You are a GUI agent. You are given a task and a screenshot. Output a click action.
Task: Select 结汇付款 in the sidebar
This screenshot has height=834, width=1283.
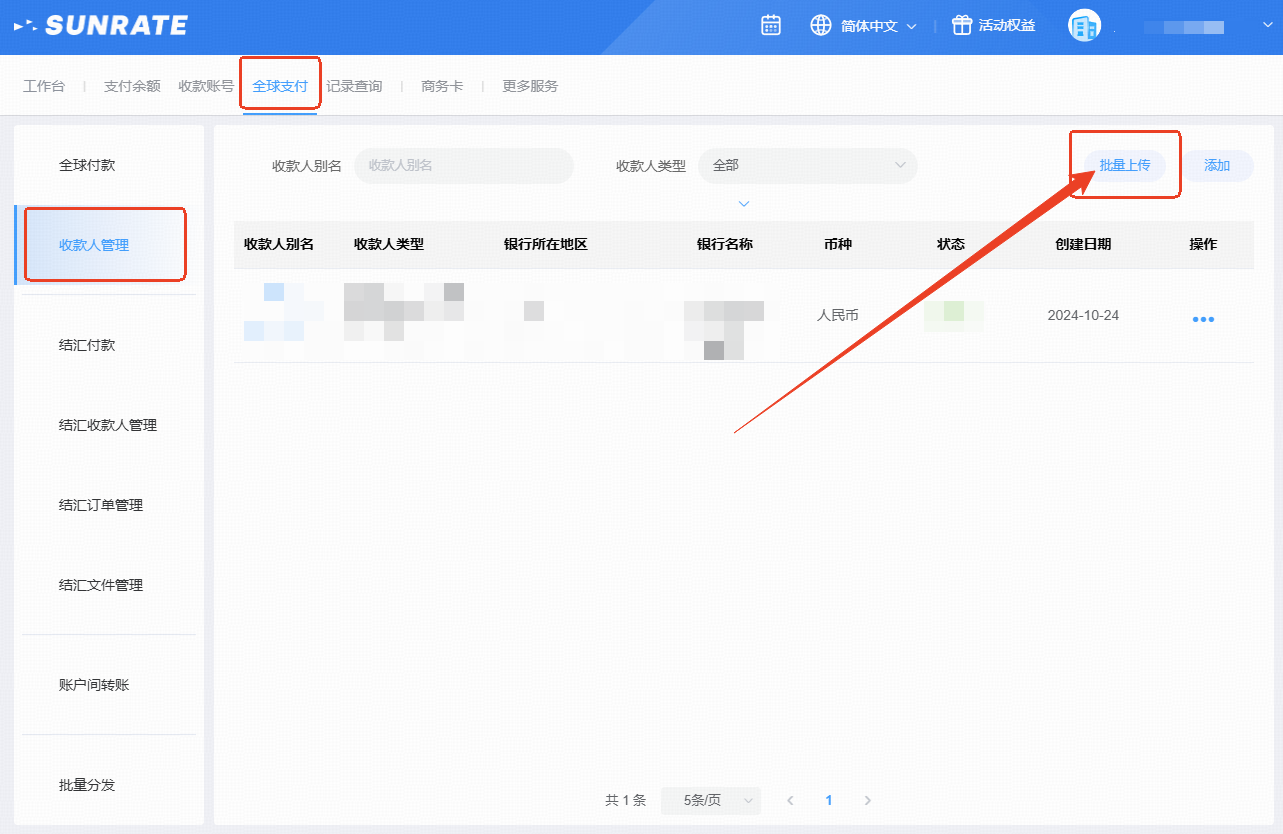coord(87,345)
